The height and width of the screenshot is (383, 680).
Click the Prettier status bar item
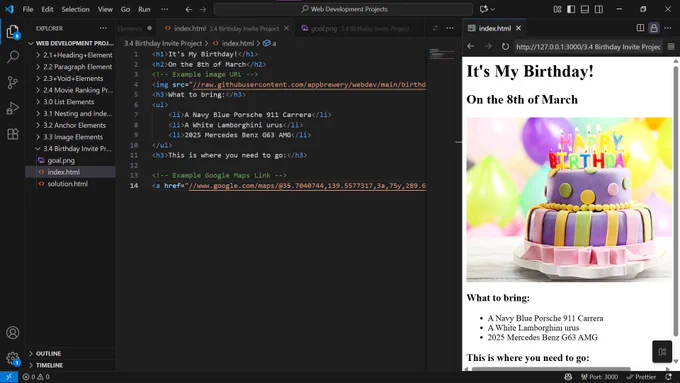pyautogui.click(x=641, y=376)
